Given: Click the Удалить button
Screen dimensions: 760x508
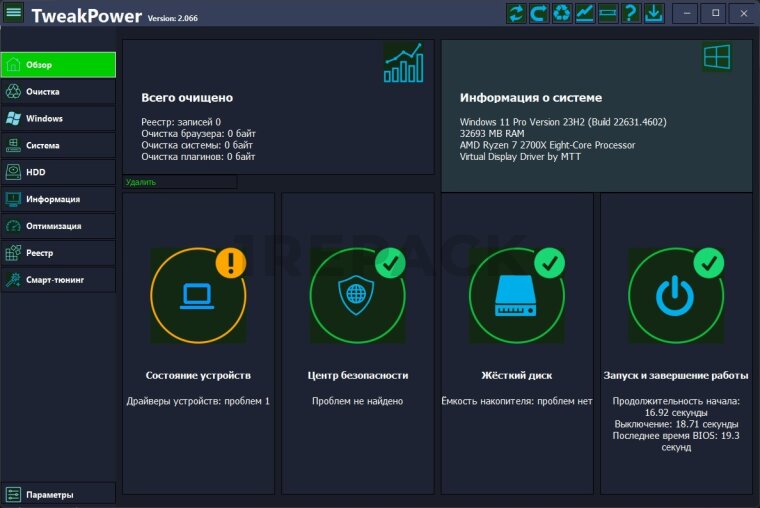Looking at the screenshot, I should click(x=180, y=182).
